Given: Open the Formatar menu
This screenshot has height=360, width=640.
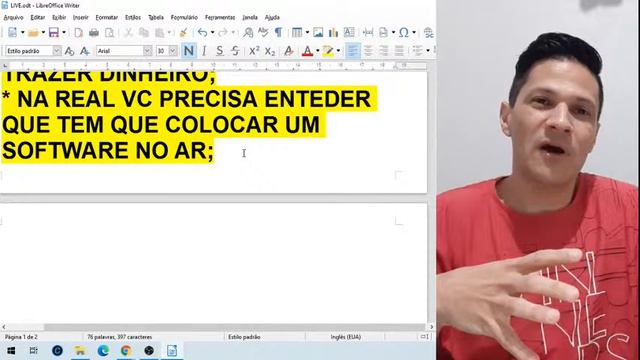Looking at the screenshot, I should 107,18.
